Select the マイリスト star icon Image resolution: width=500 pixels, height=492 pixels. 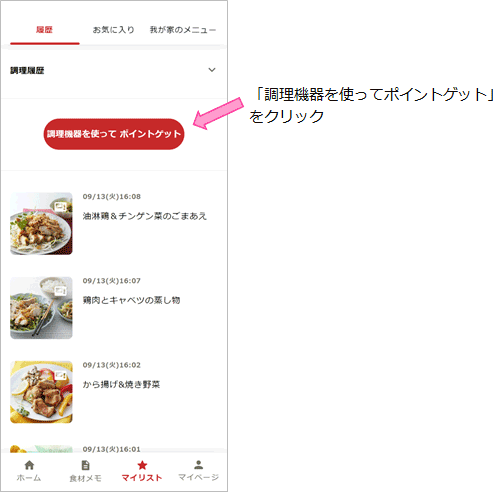pos(142,465)
